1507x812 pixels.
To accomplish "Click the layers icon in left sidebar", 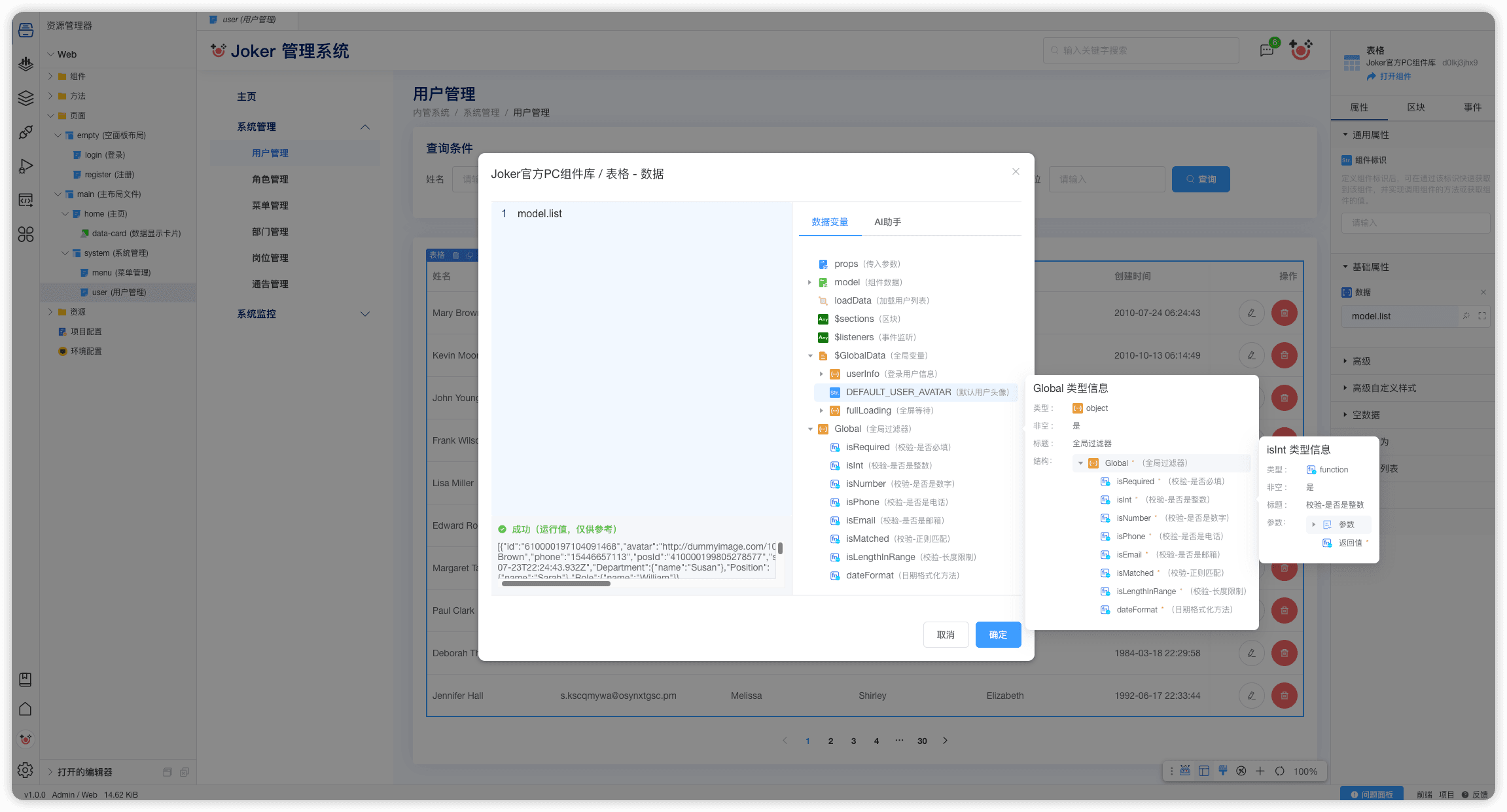I will (26, 98).
